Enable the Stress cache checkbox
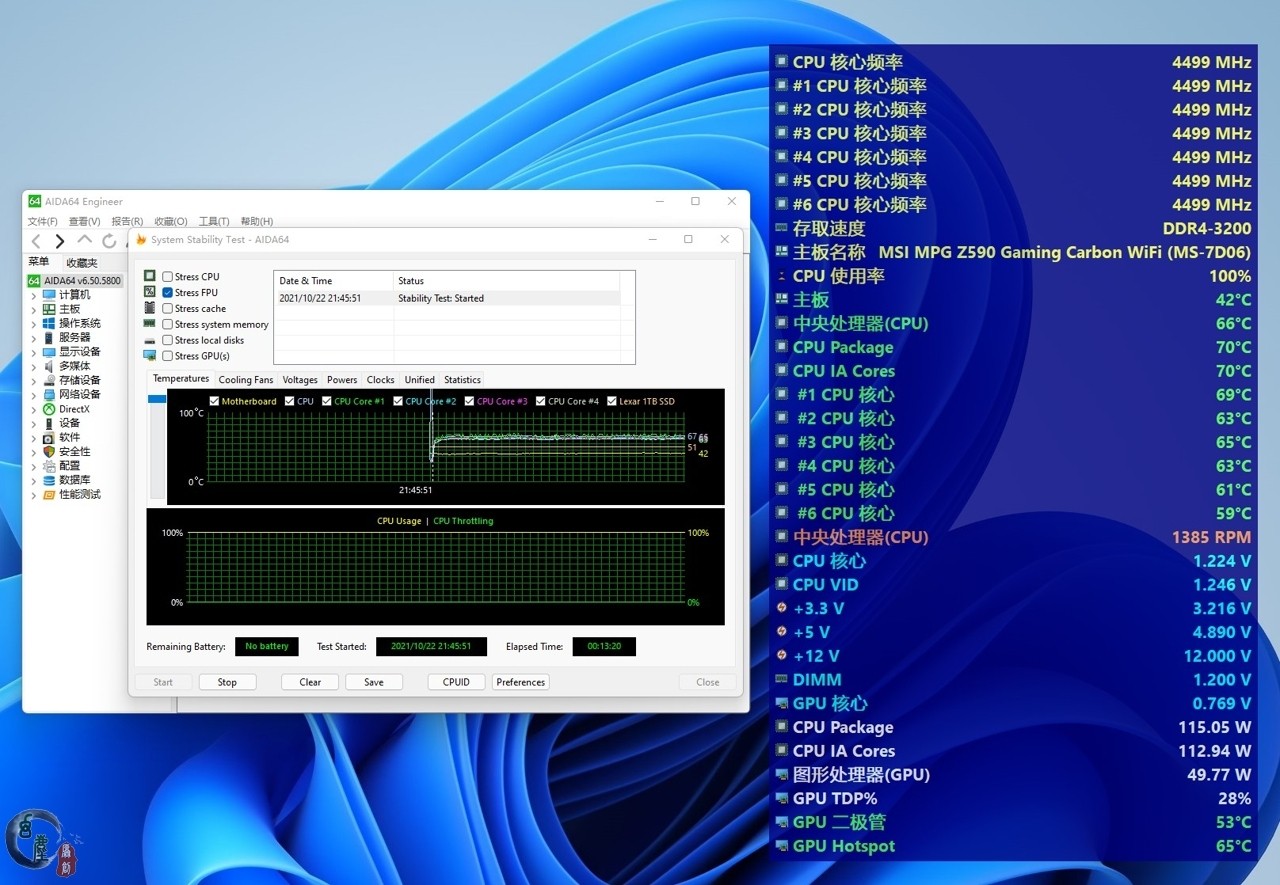 [x=168, y=309]
